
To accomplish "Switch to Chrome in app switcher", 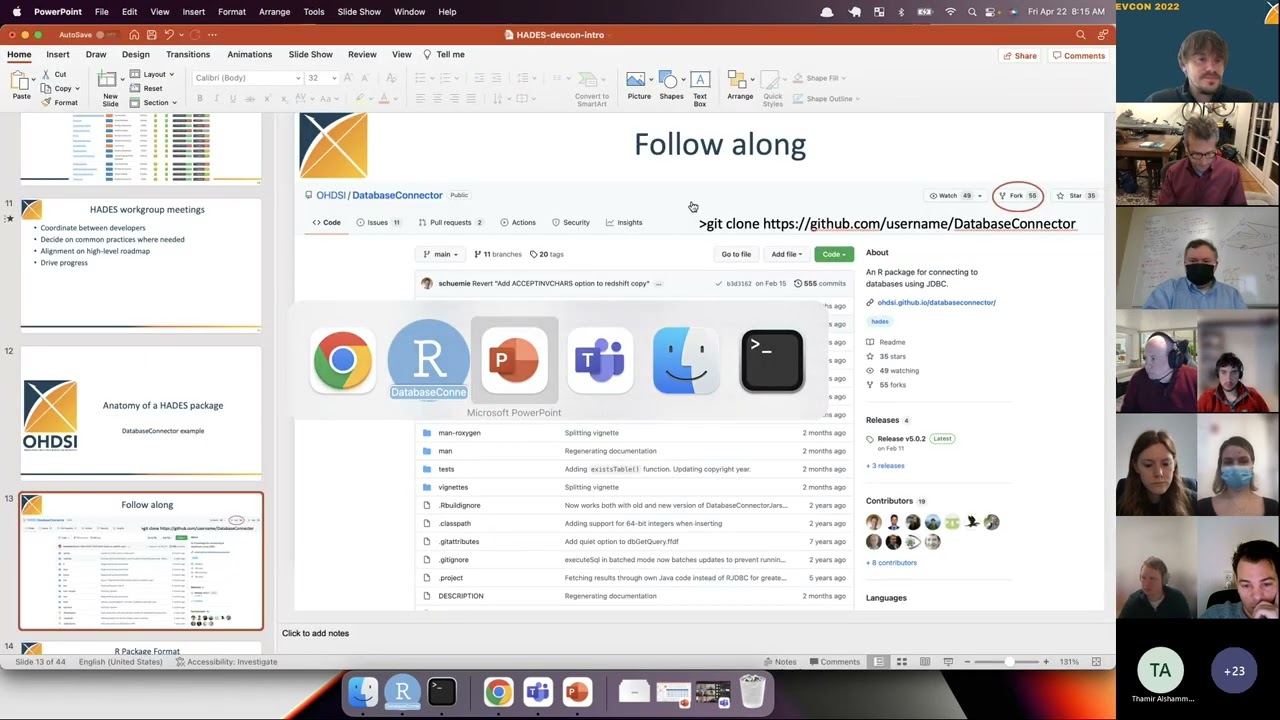I will (x=342, y=360).
